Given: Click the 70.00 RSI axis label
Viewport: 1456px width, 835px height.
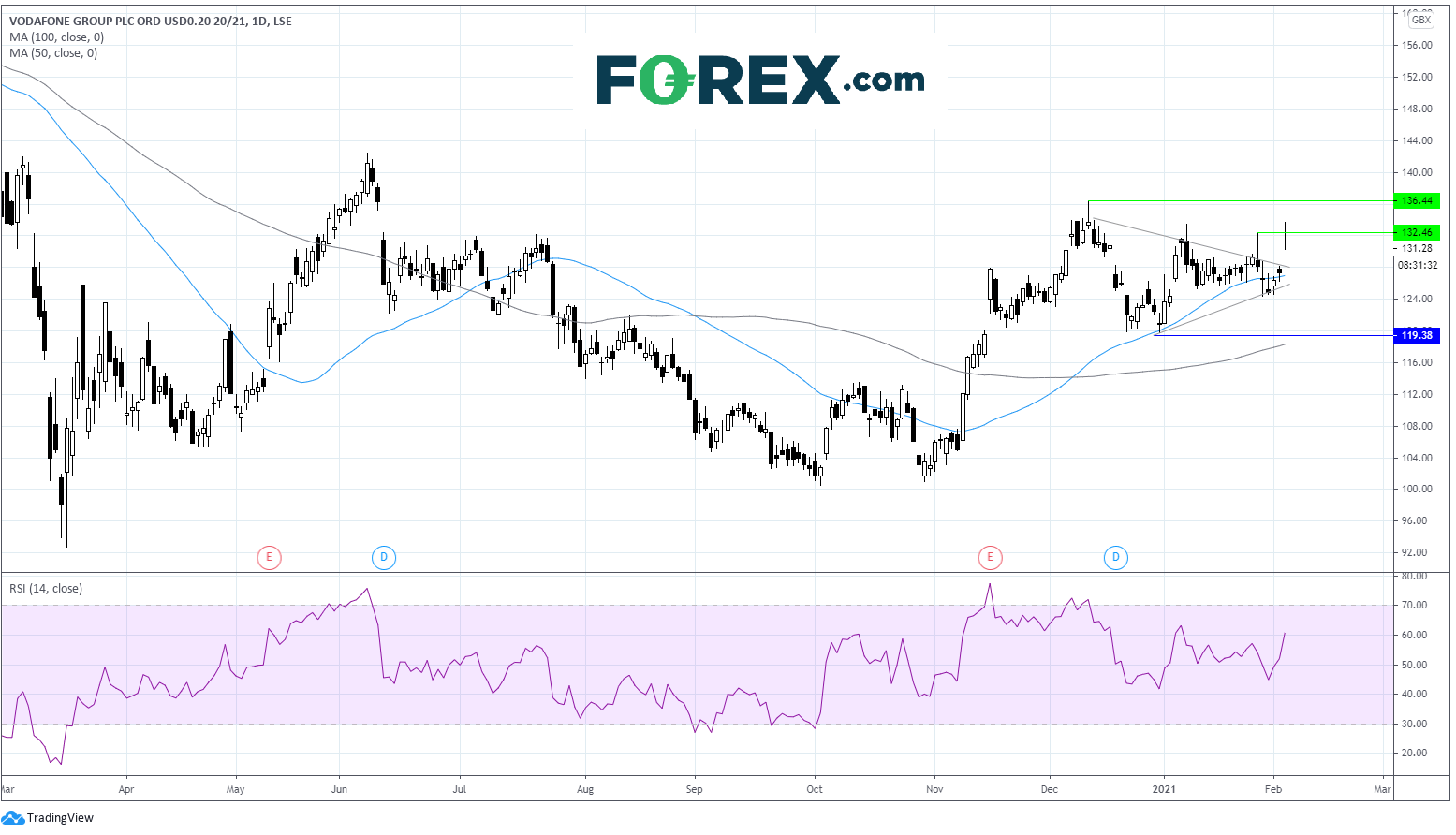Looking at the screenshot, I should (1416, 605).
